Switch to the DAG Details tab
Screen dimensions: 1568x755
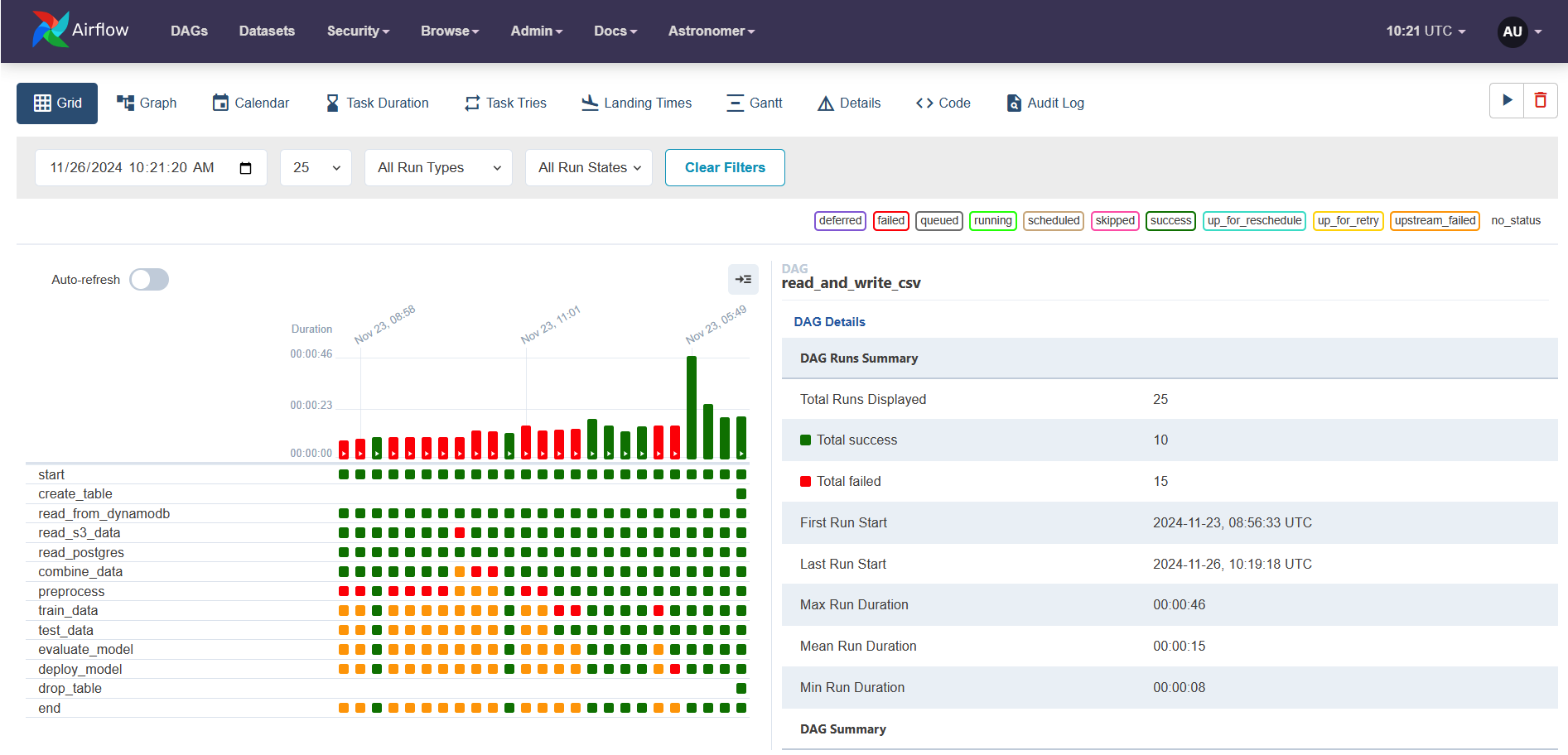[829, 322]
